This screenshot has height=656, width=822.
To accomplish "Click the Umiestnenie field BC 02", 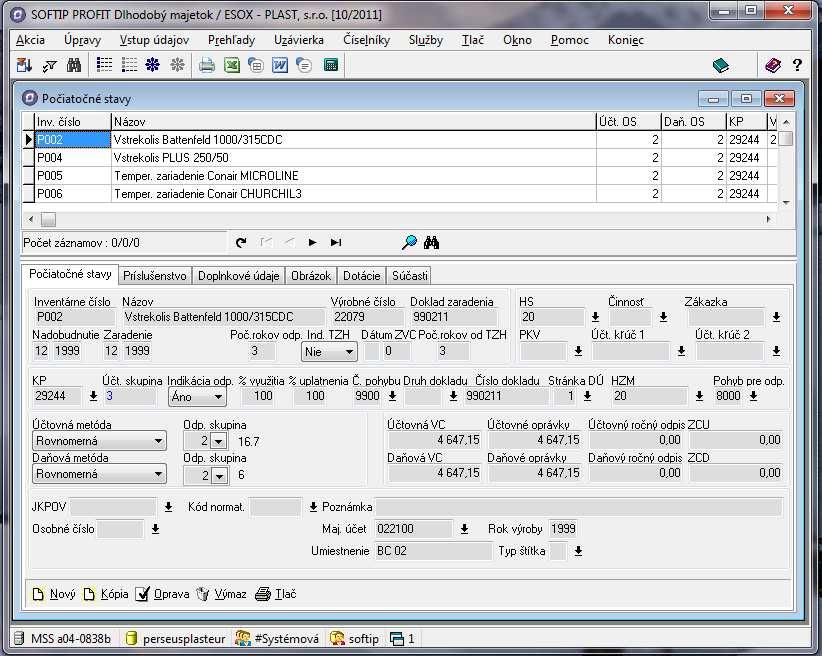I will [433, 551].
